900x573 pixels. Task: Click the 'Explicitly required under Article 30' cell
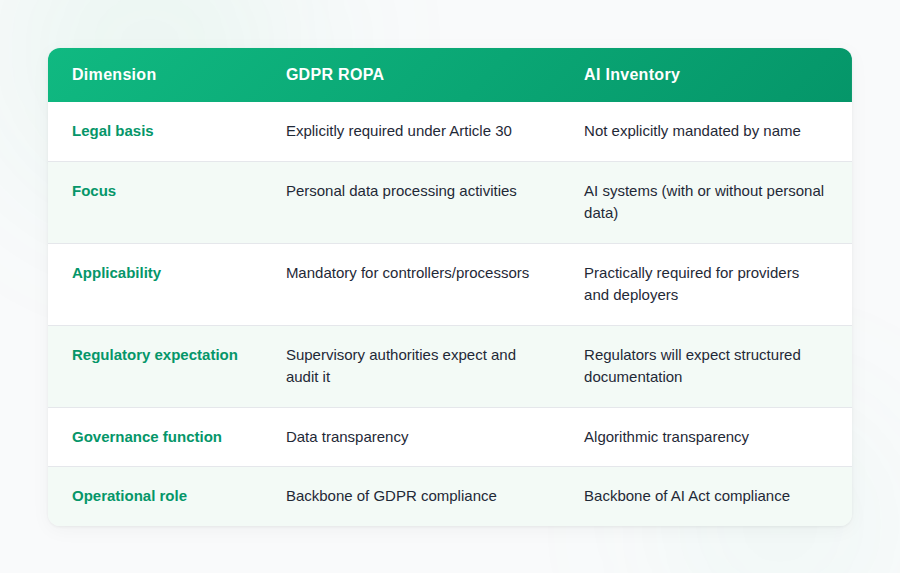[398, 131]
